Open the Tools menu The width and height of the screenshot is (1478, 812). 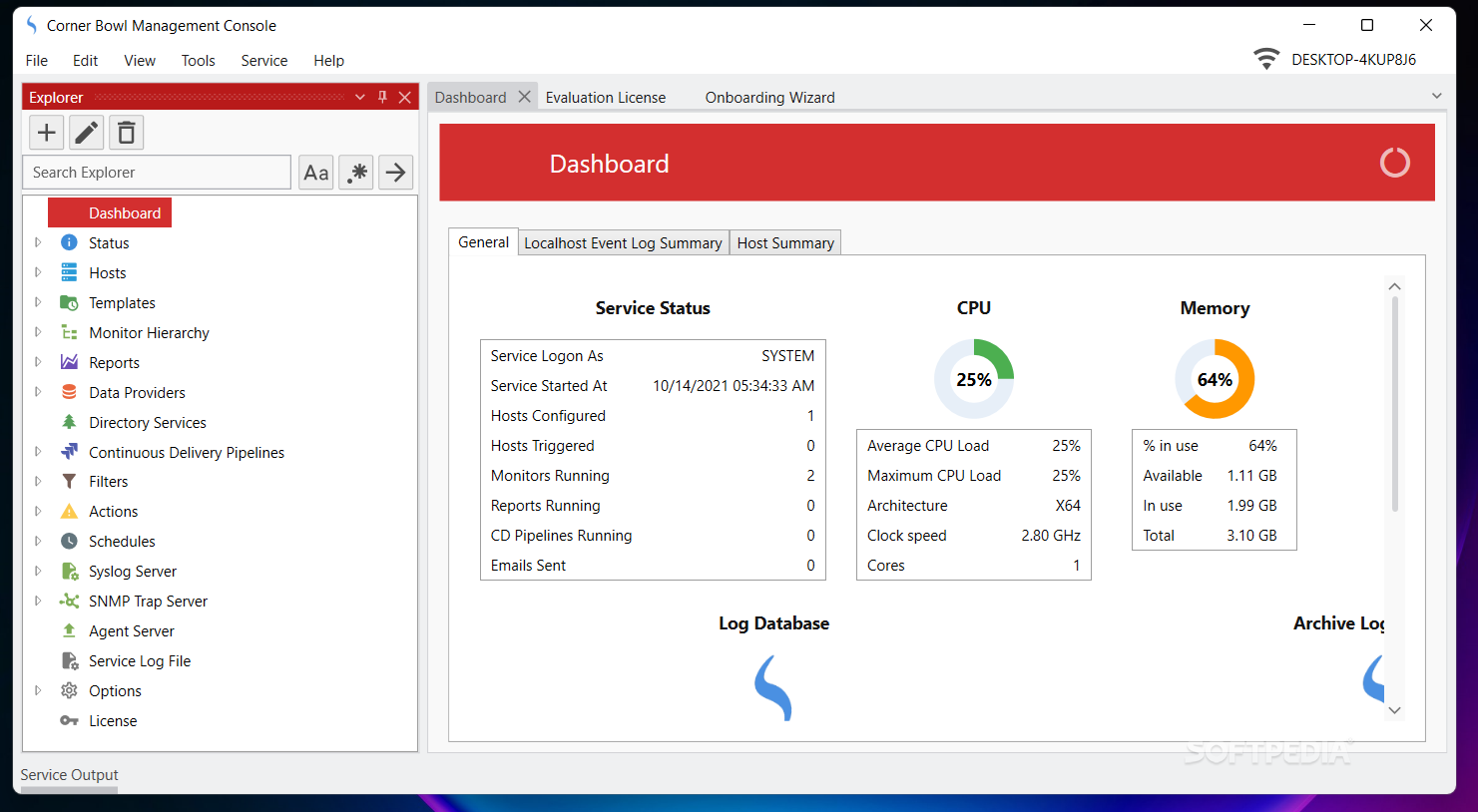[199, 61]
